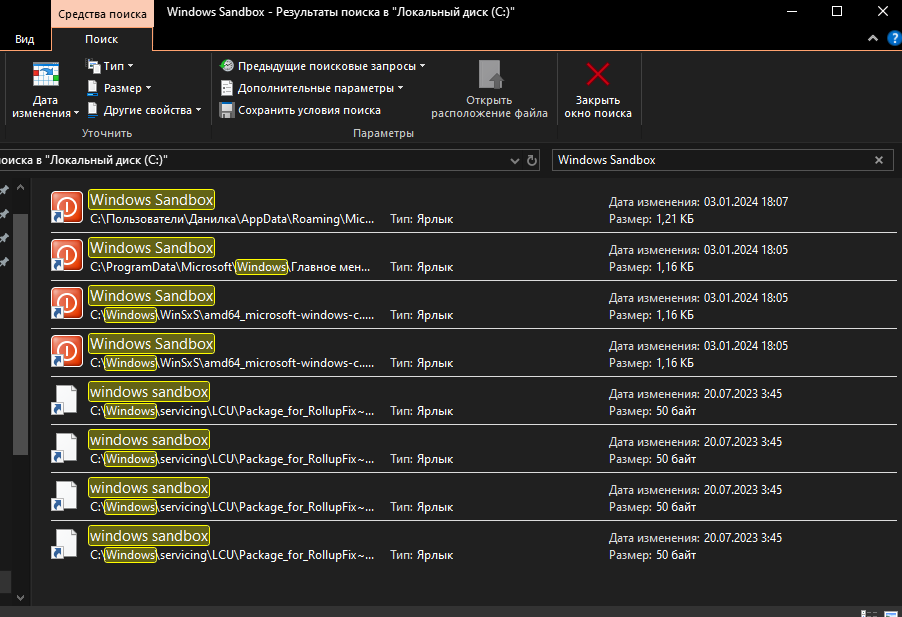Open the Date modified calendar icon
Viewport: 902px width, 617px height.
pos(45,75)
